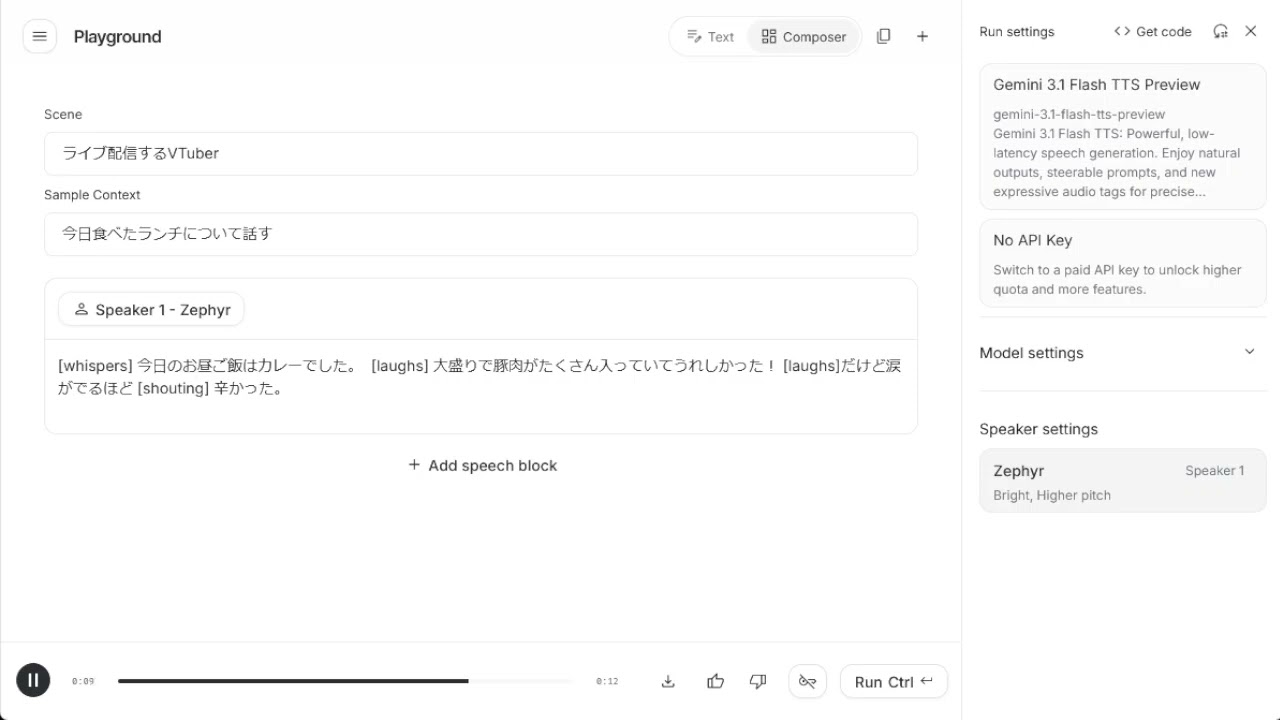Click the Scene input field
The height and width of the screenshot is (720, 1280).
tap(481, 154)
